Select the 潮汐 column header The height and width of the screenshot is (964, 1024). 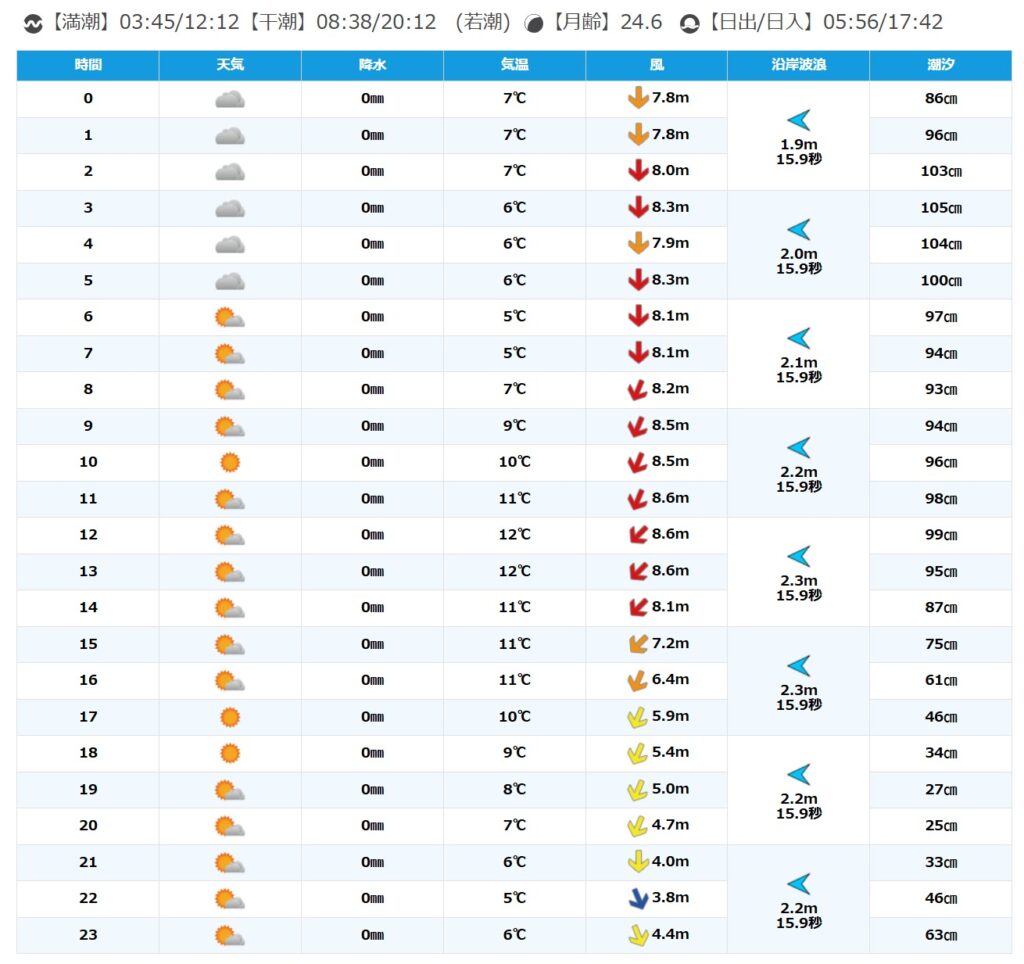(940, 65)
